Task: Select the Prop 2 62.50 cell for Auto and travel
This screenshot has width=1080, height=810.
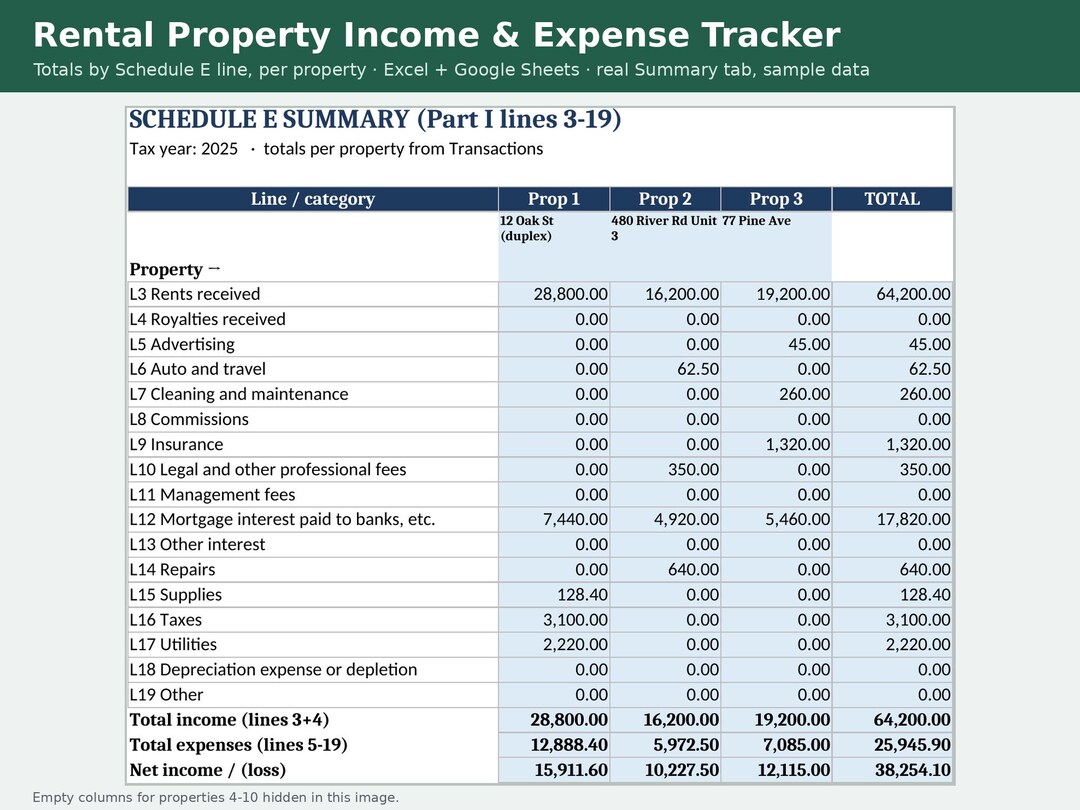Action: [665, 369]
